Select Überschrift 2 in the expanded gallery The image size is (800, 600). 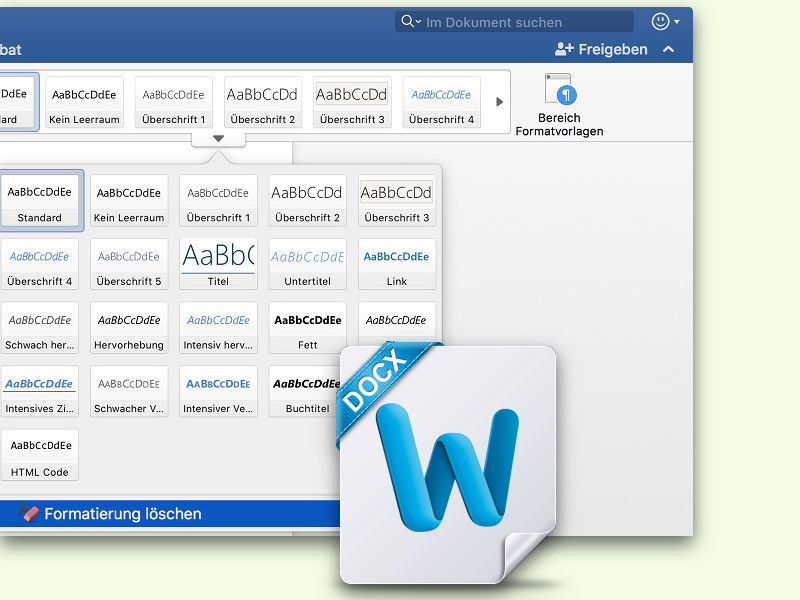coord(308,200)
